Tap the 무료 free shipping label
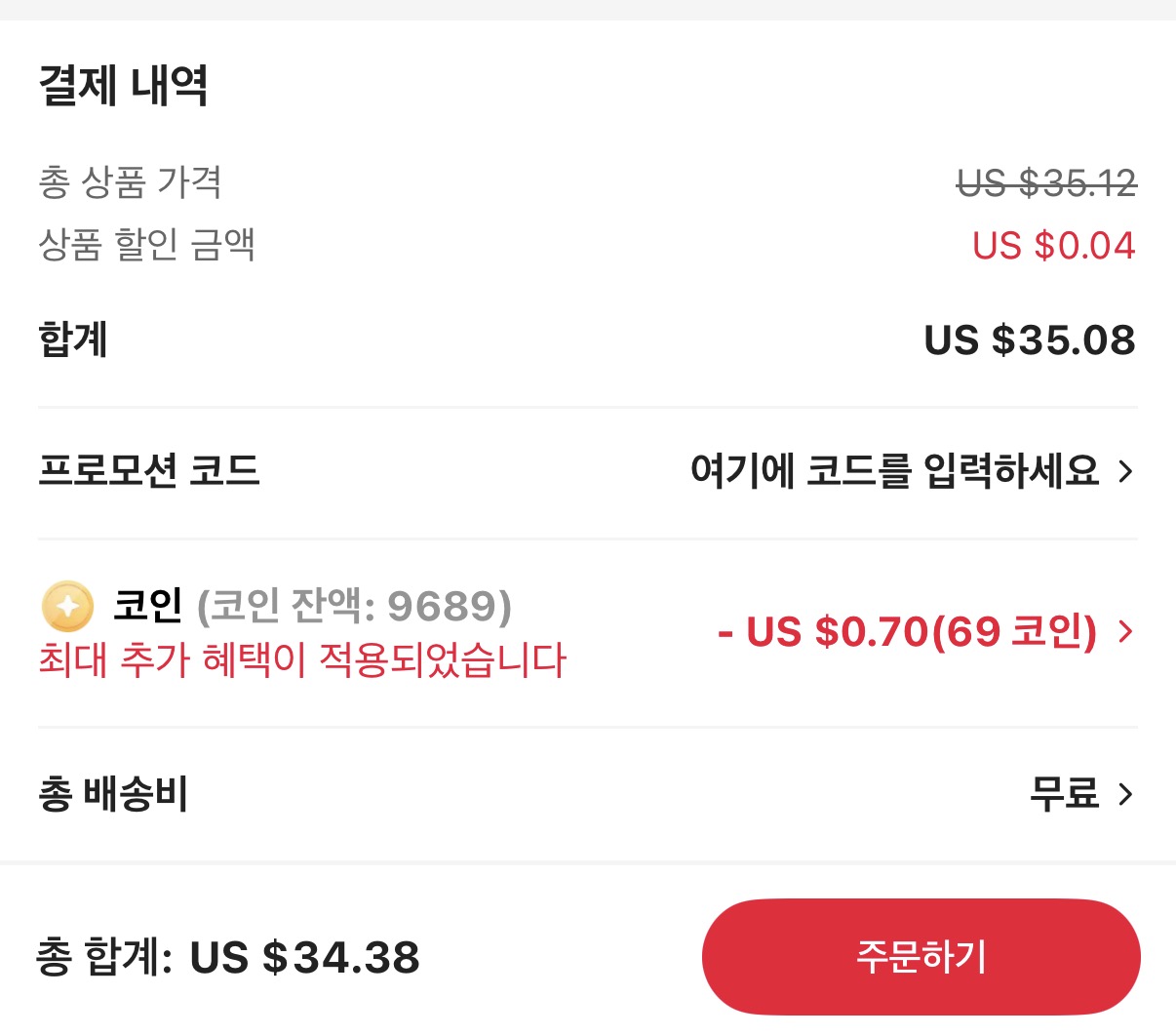The height and width of the screenshot is (1036, 1176). [1064, 794]
